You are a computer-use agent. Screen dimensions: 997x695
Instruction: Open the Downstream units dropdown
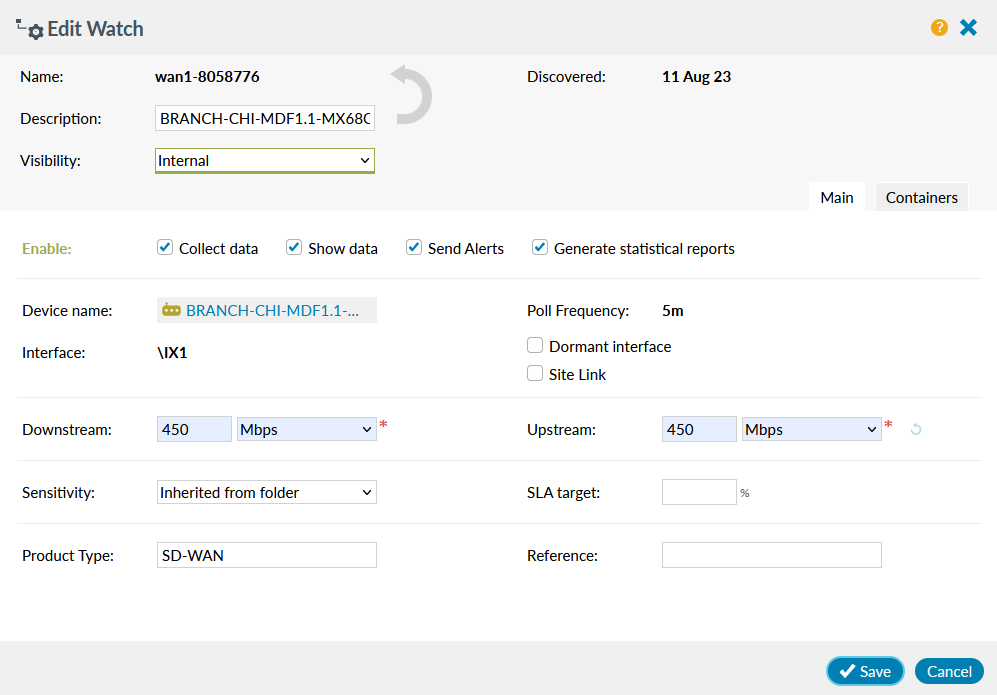tap(306, 428)
